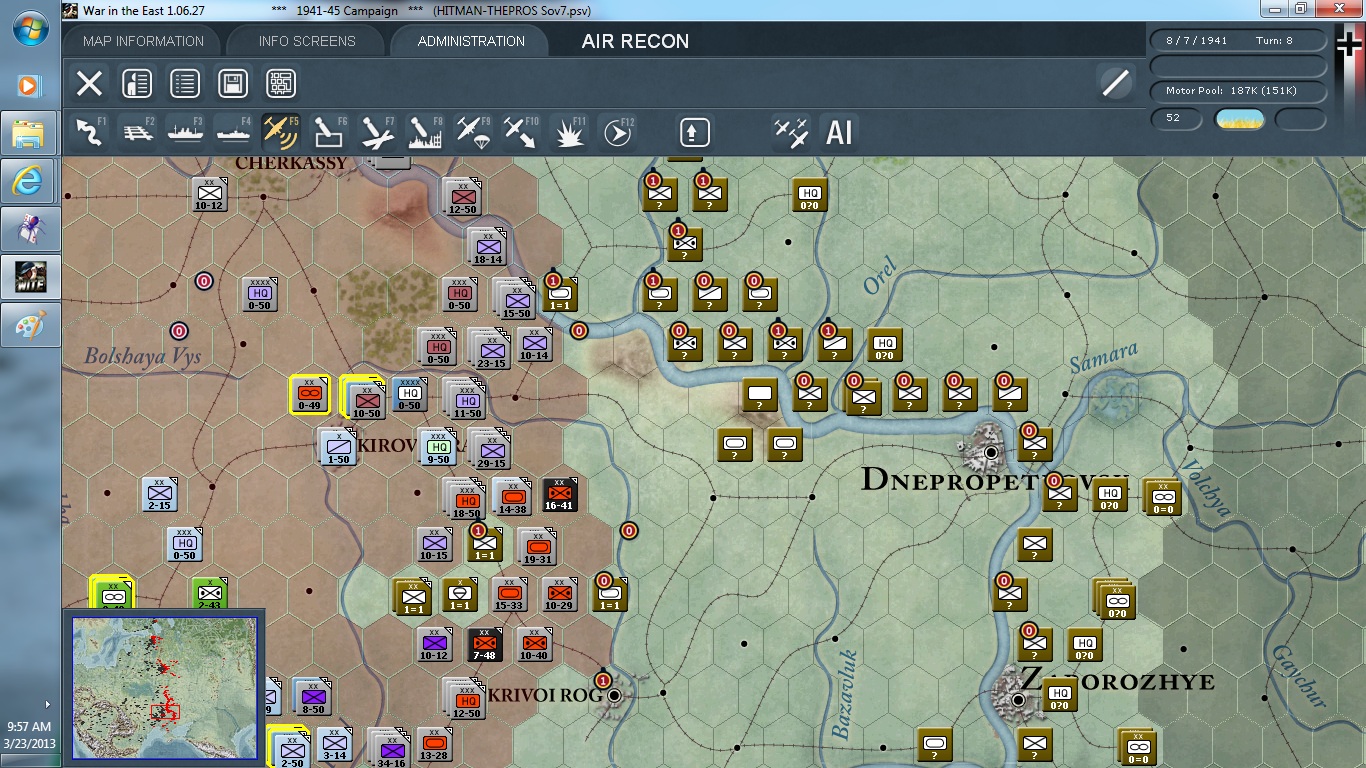Click the clear weather field indicator
1366x768 pixels.
point(1239,119)
